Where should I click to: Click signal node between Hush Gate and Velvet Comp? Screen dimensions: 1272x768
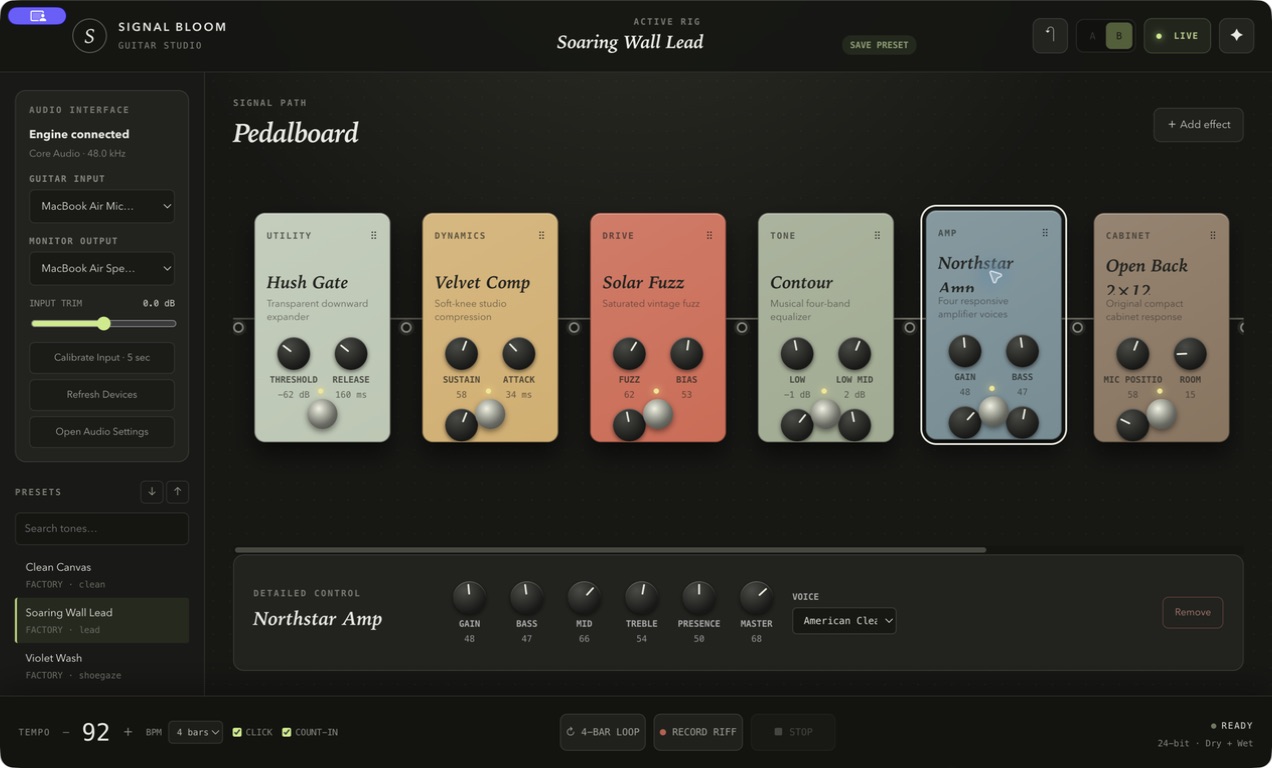coord(406,327)
